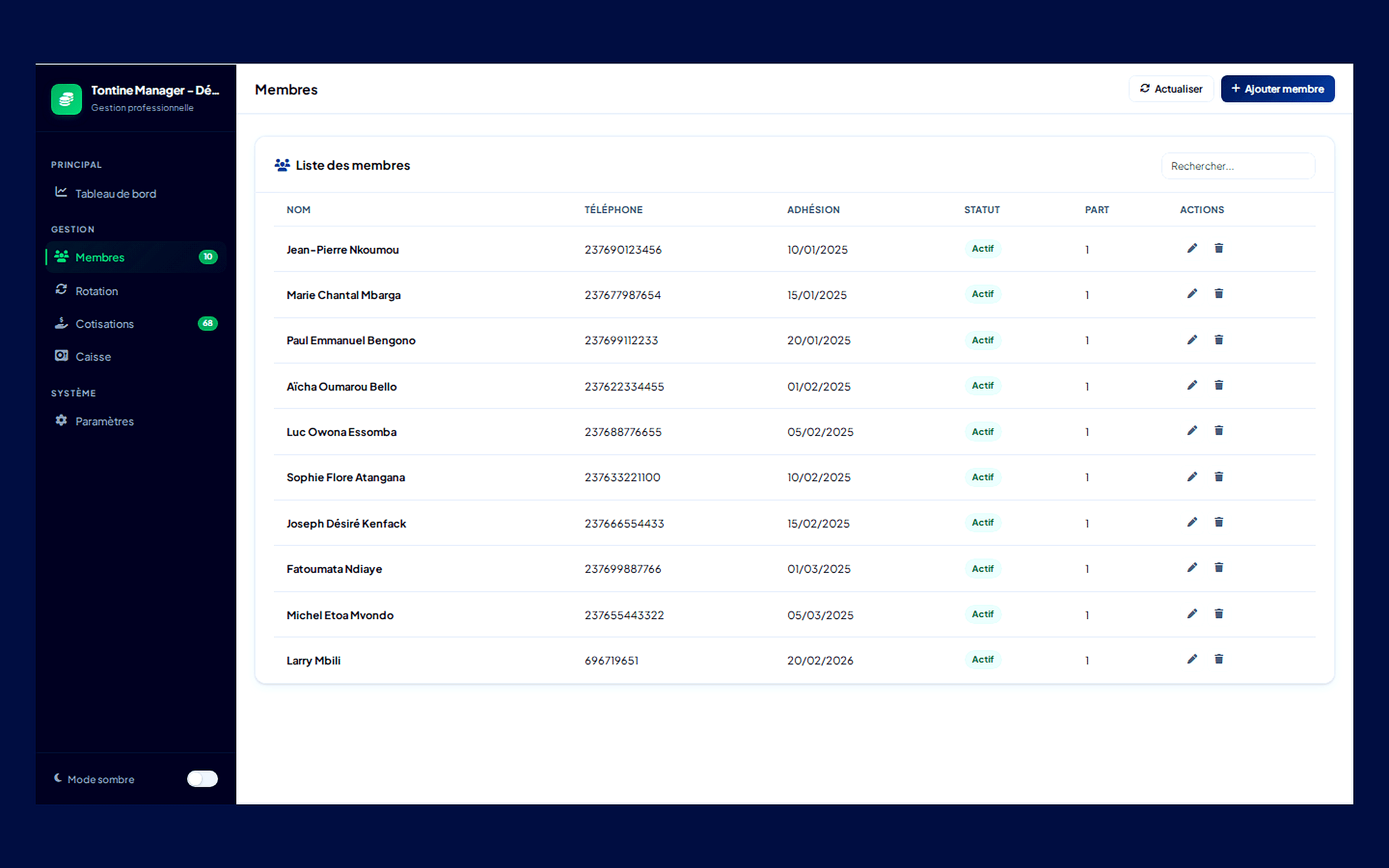Open the edit icon for Sophie Flore Atangana

pos(1192,476)
